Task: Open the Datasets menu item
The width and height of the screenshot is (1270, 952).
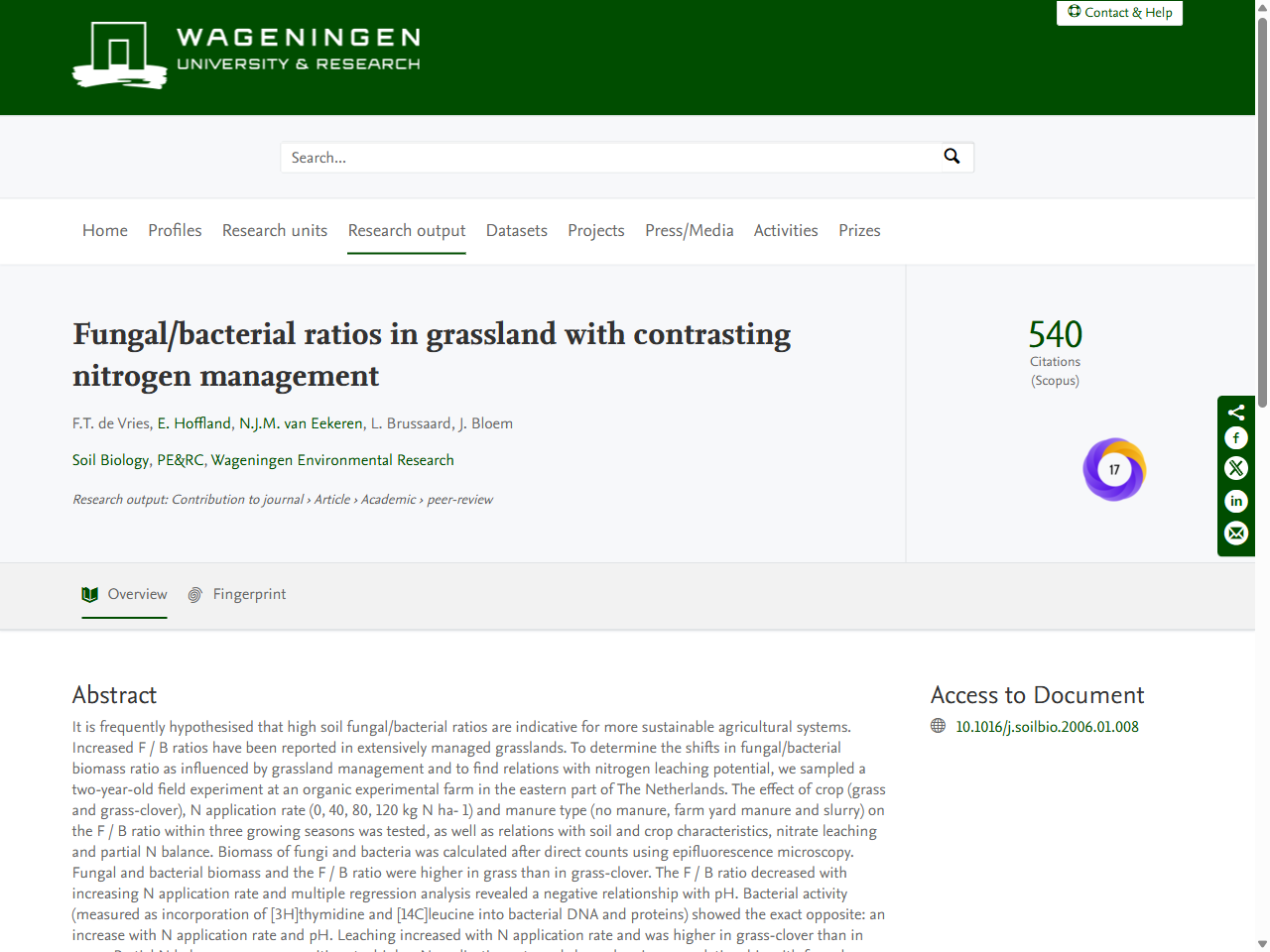Action: click(x=516, y=230)
